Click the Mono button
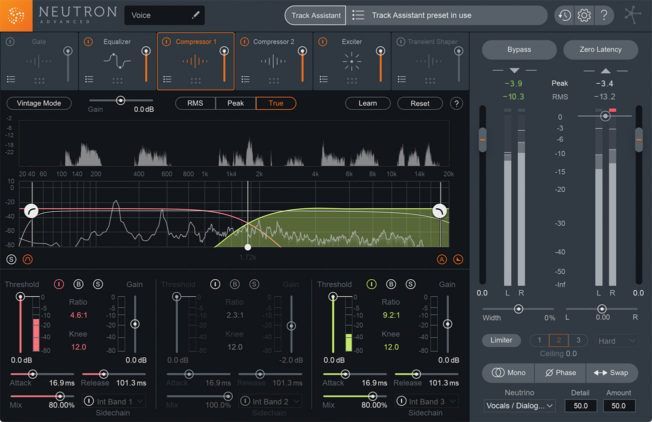This screenshot has width=652, height=422. tap(509, 373)
